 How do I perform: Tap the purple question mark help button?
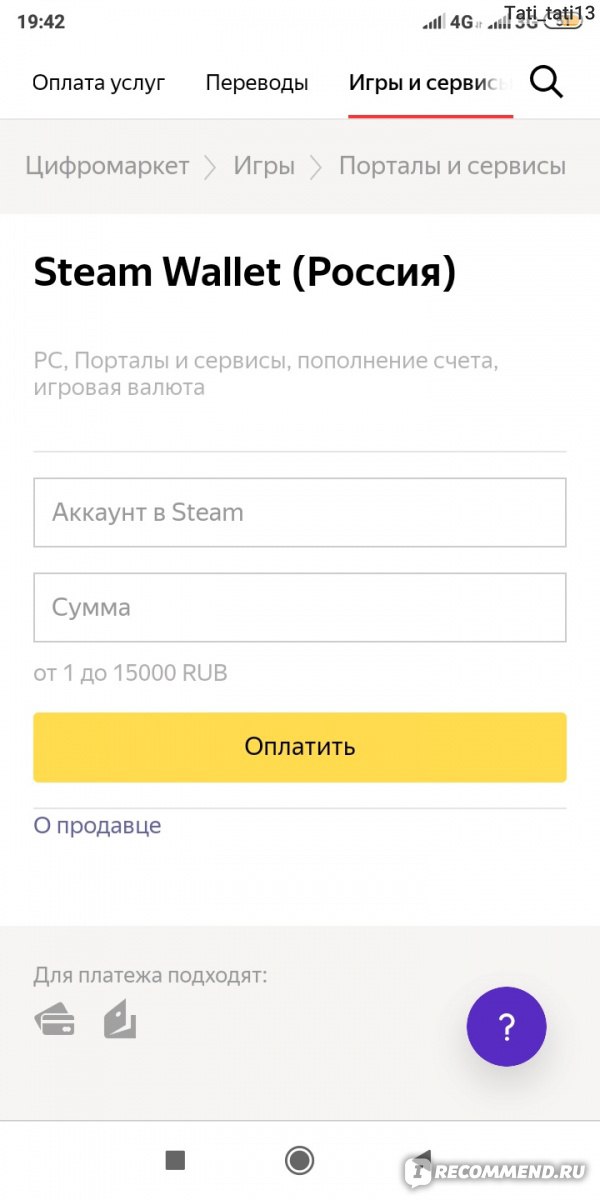pyautogui.click(x=506, y=1026)
